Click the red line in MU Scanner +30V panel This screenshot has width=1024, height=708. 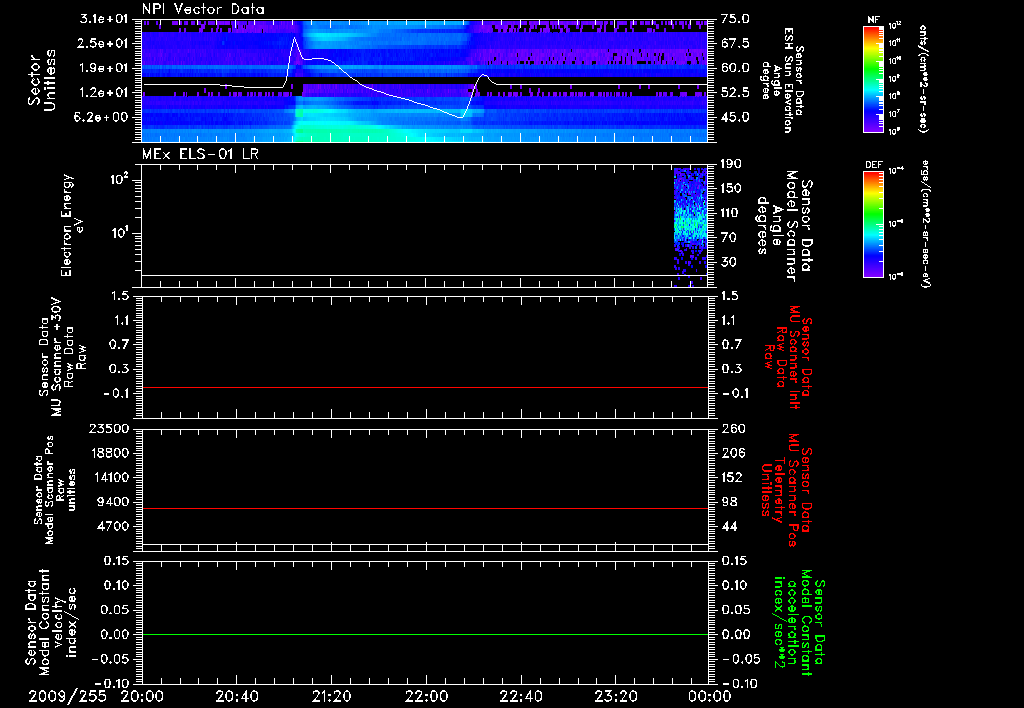coord(425,387)
